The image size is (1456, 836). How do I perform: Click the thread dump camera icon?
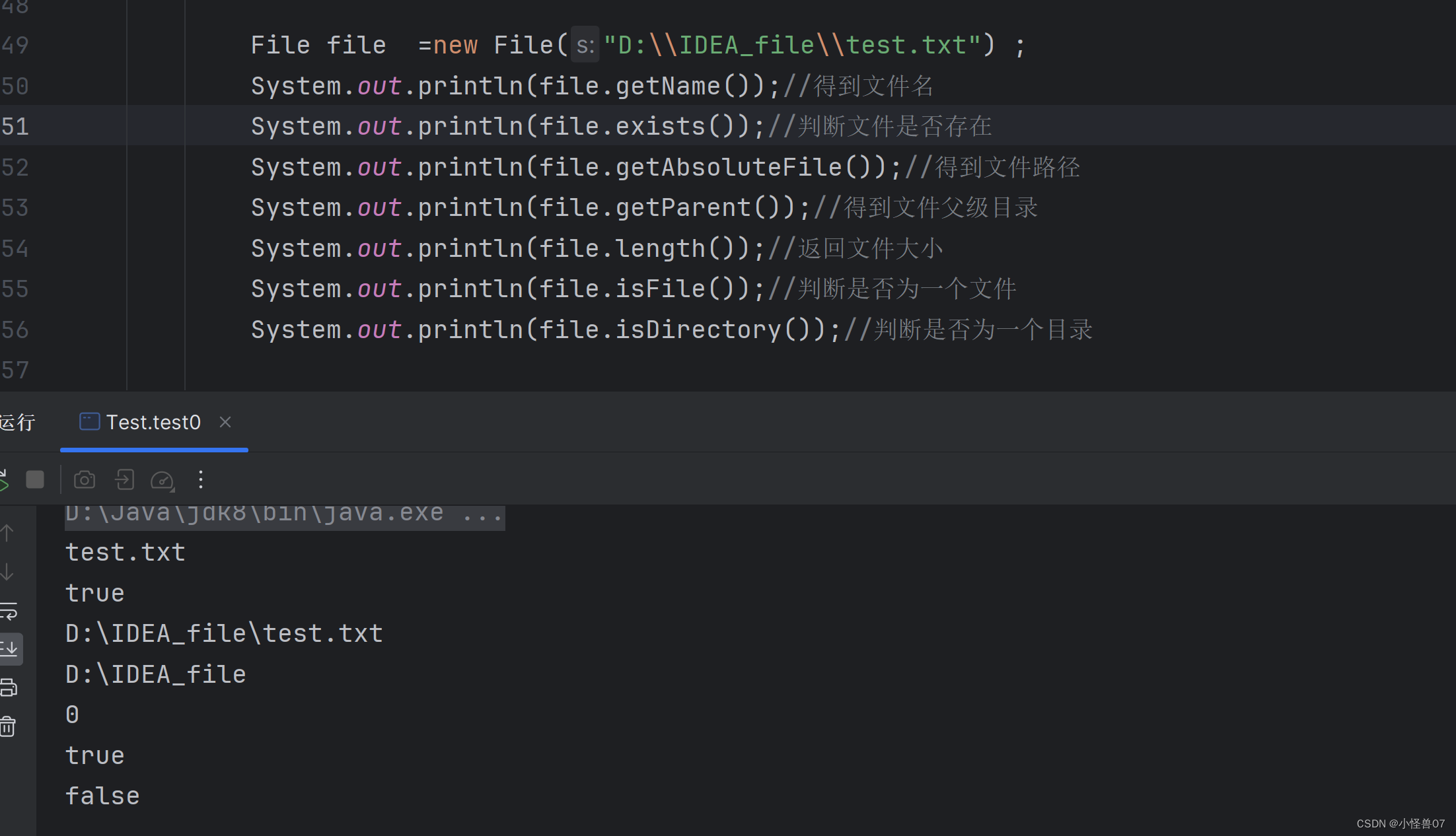click(85, 480)
